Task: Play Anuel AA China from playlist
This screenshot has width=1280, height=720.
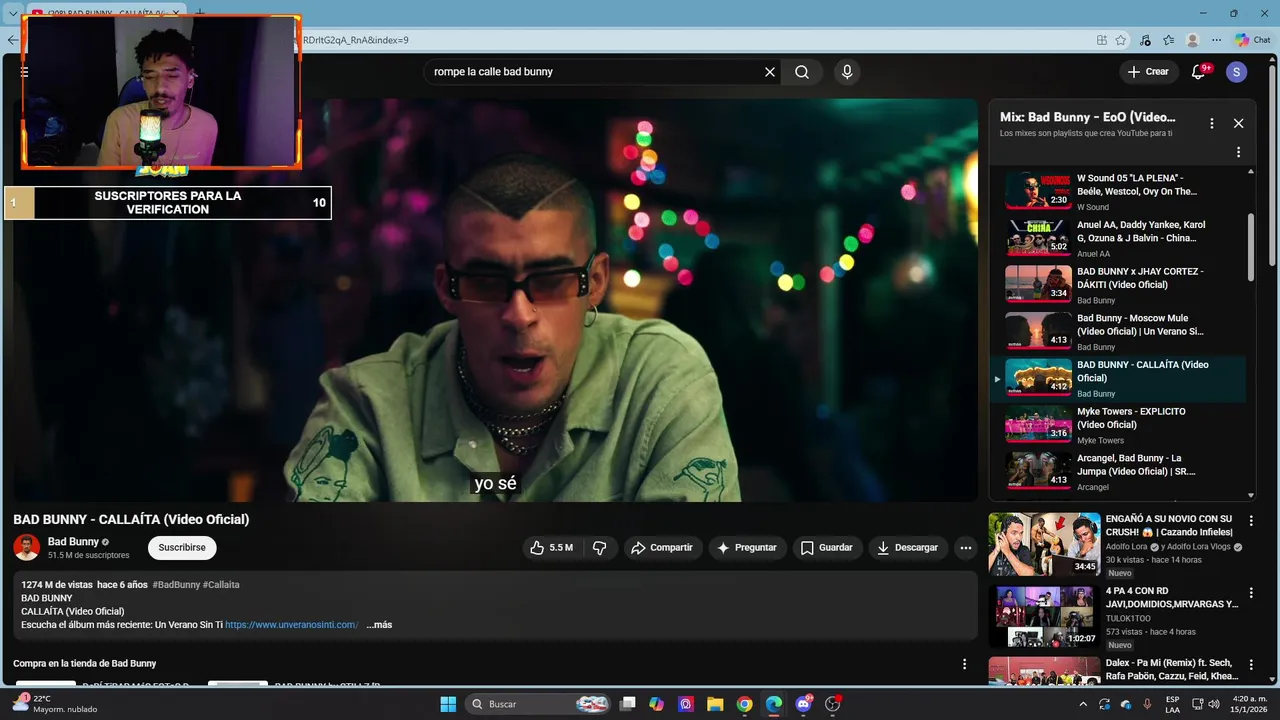Action: pos(1118,238)
